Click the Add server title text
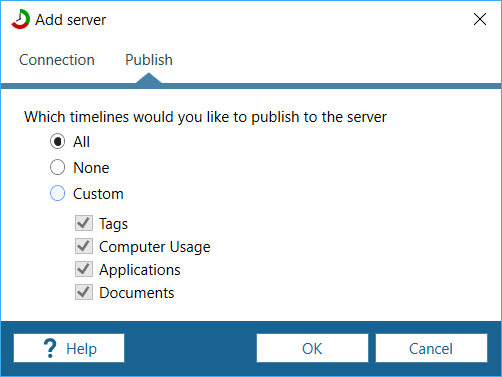The image size is (502, 377). tap(71, 20)
